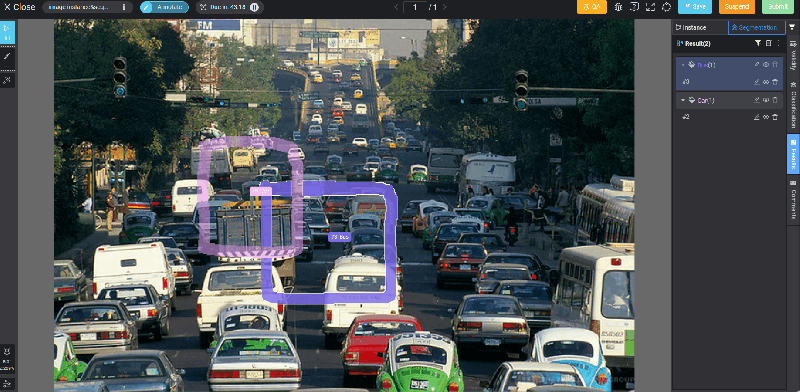Screen dimensions: 800x392
Task: Toggle fullscreen expand icon
Action: pos(651,7)
